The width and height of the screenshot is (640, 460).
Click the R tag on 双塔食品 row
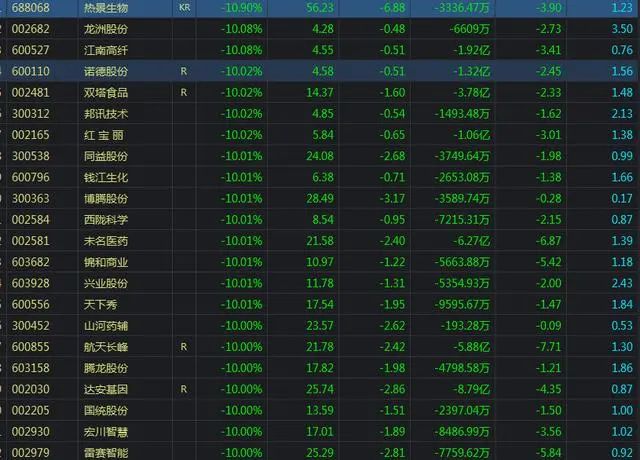point(184,93)
